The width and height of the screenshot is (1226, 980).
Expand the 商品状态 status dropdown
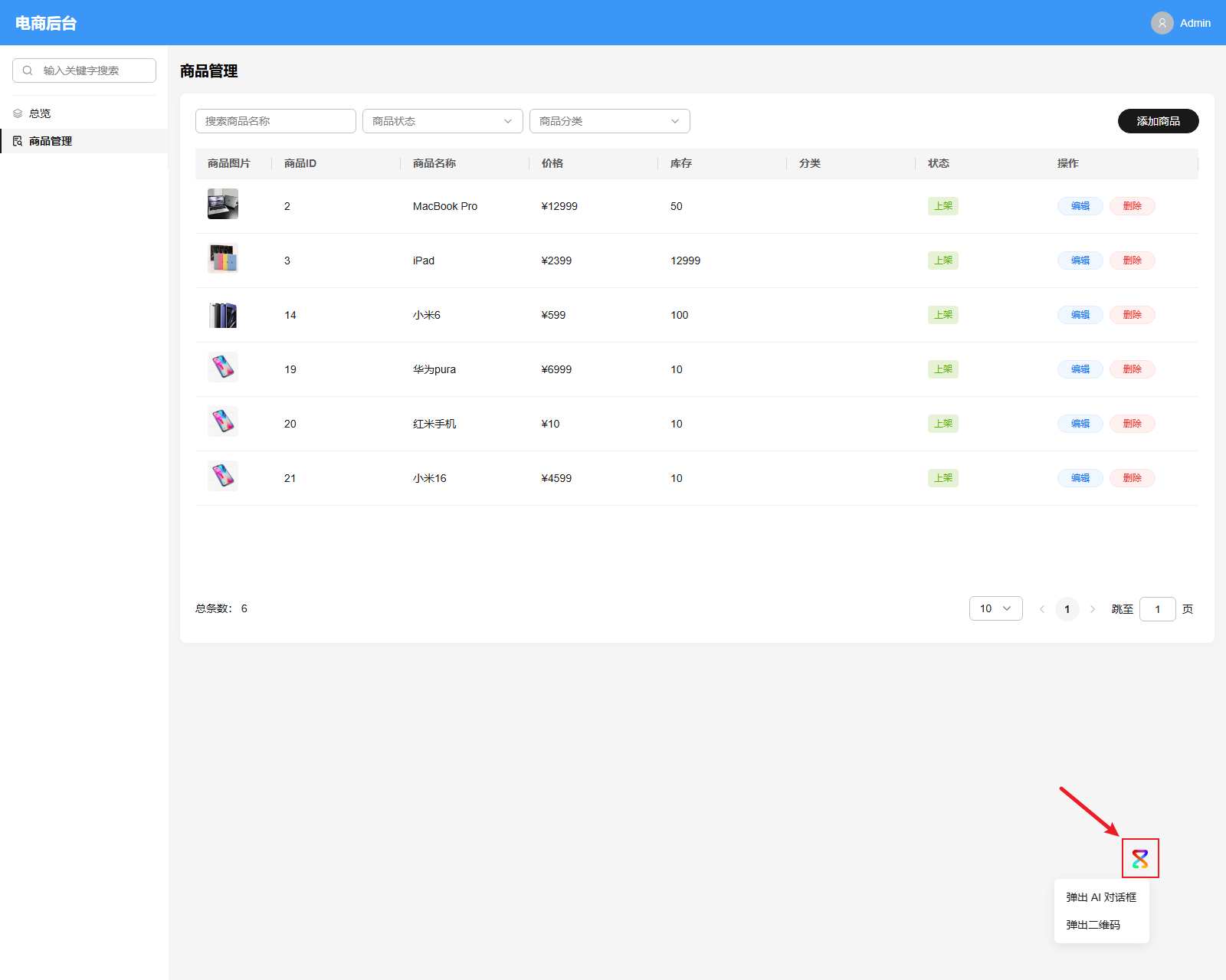[x=443, y=121]
